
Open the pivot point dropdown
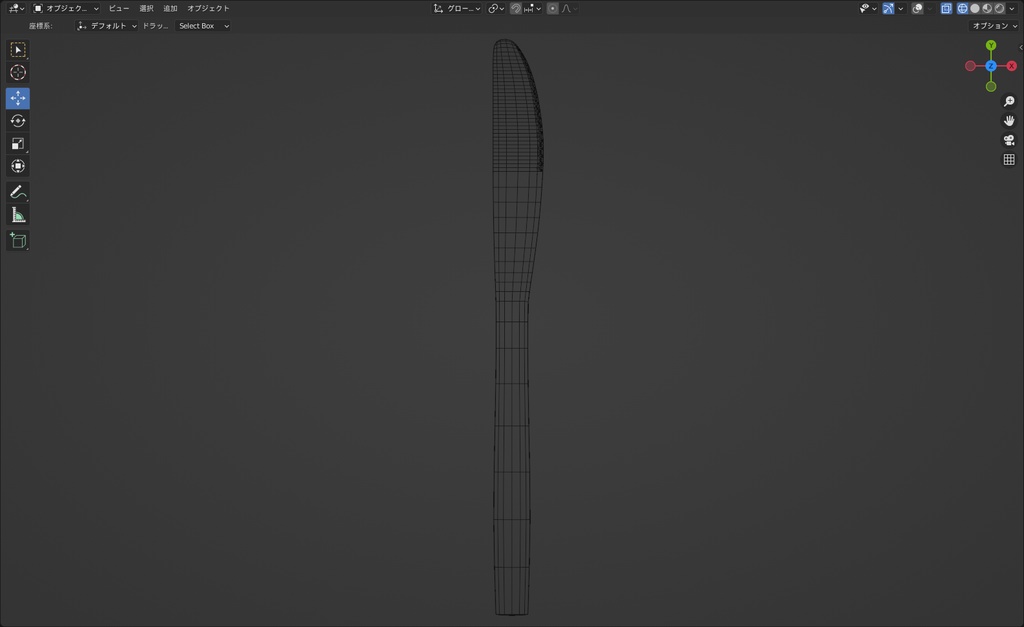(x=496, y=8)
